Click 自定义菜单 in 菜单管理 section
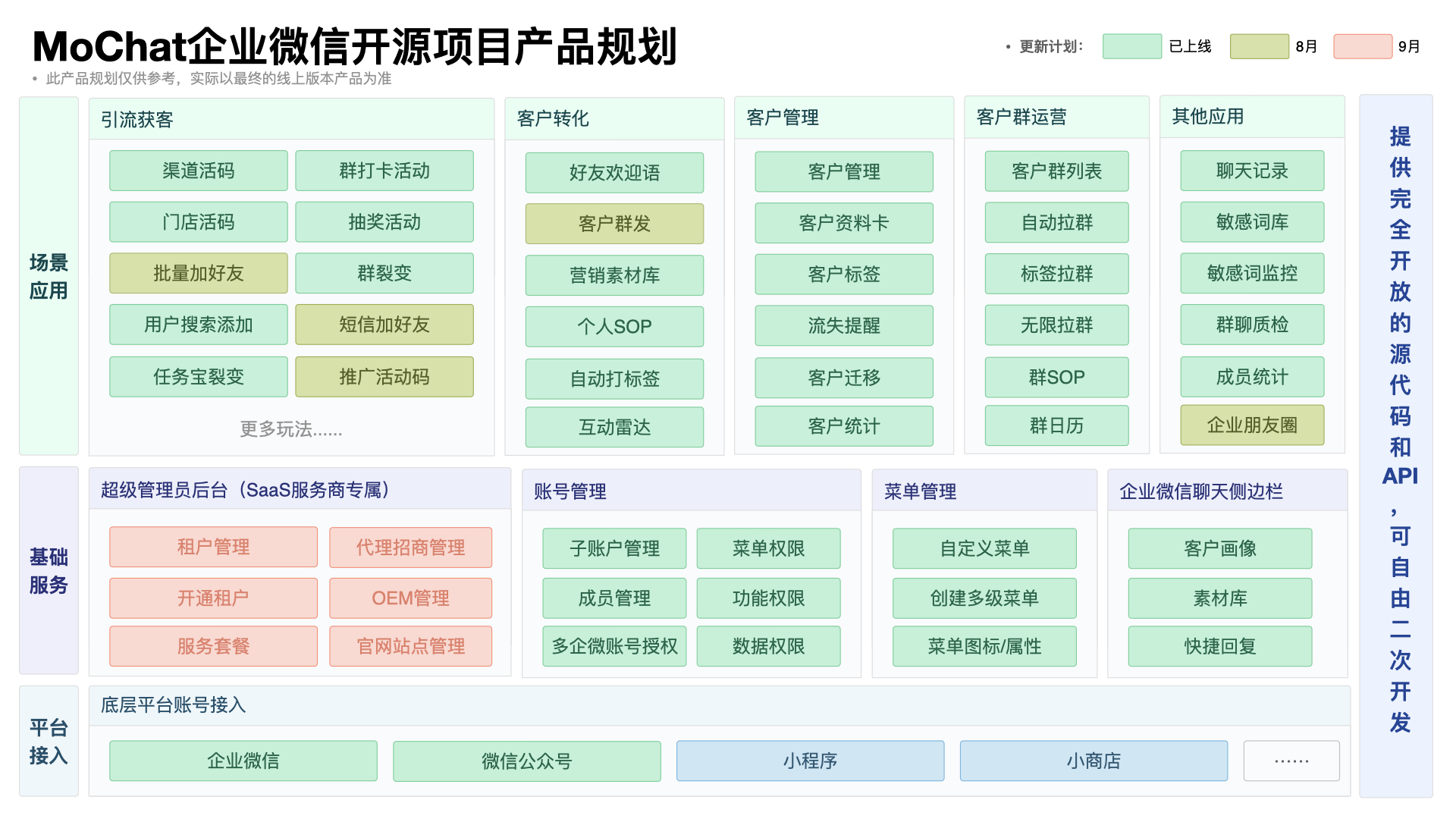Screen dimensions: 1456x819 click(984, 548)
